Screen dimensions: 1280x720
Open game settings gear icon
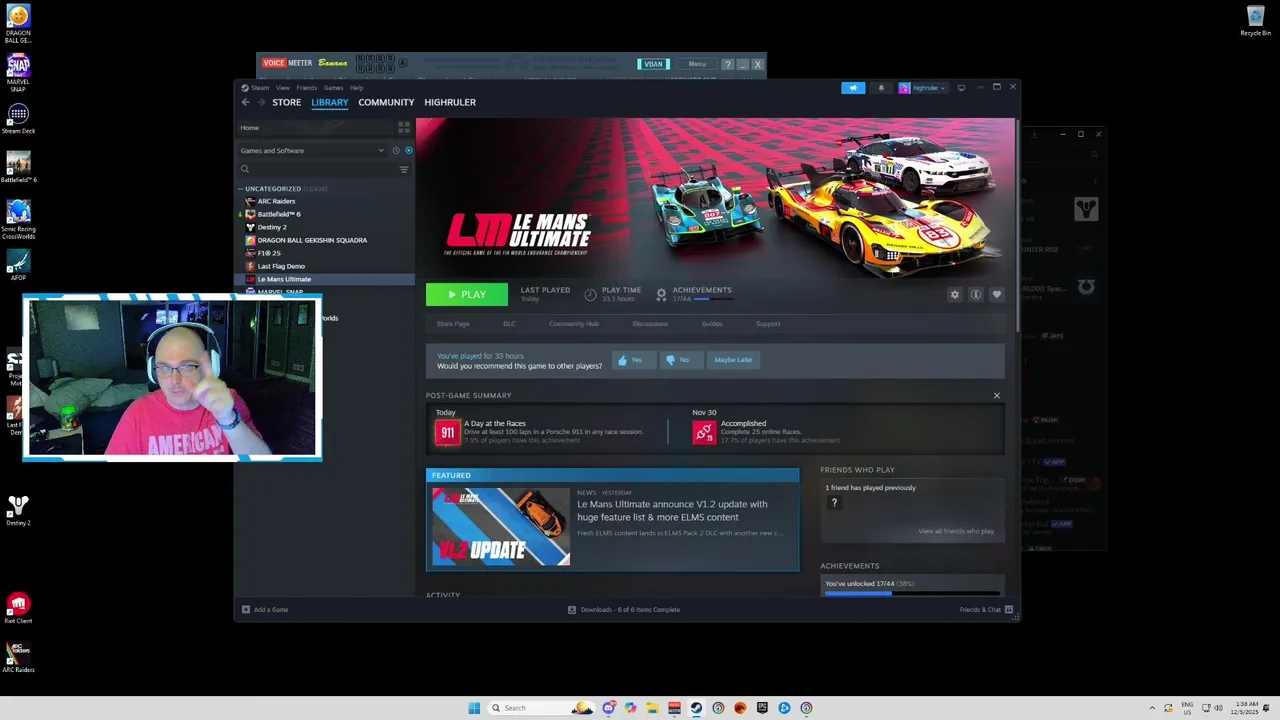(954, 294)
